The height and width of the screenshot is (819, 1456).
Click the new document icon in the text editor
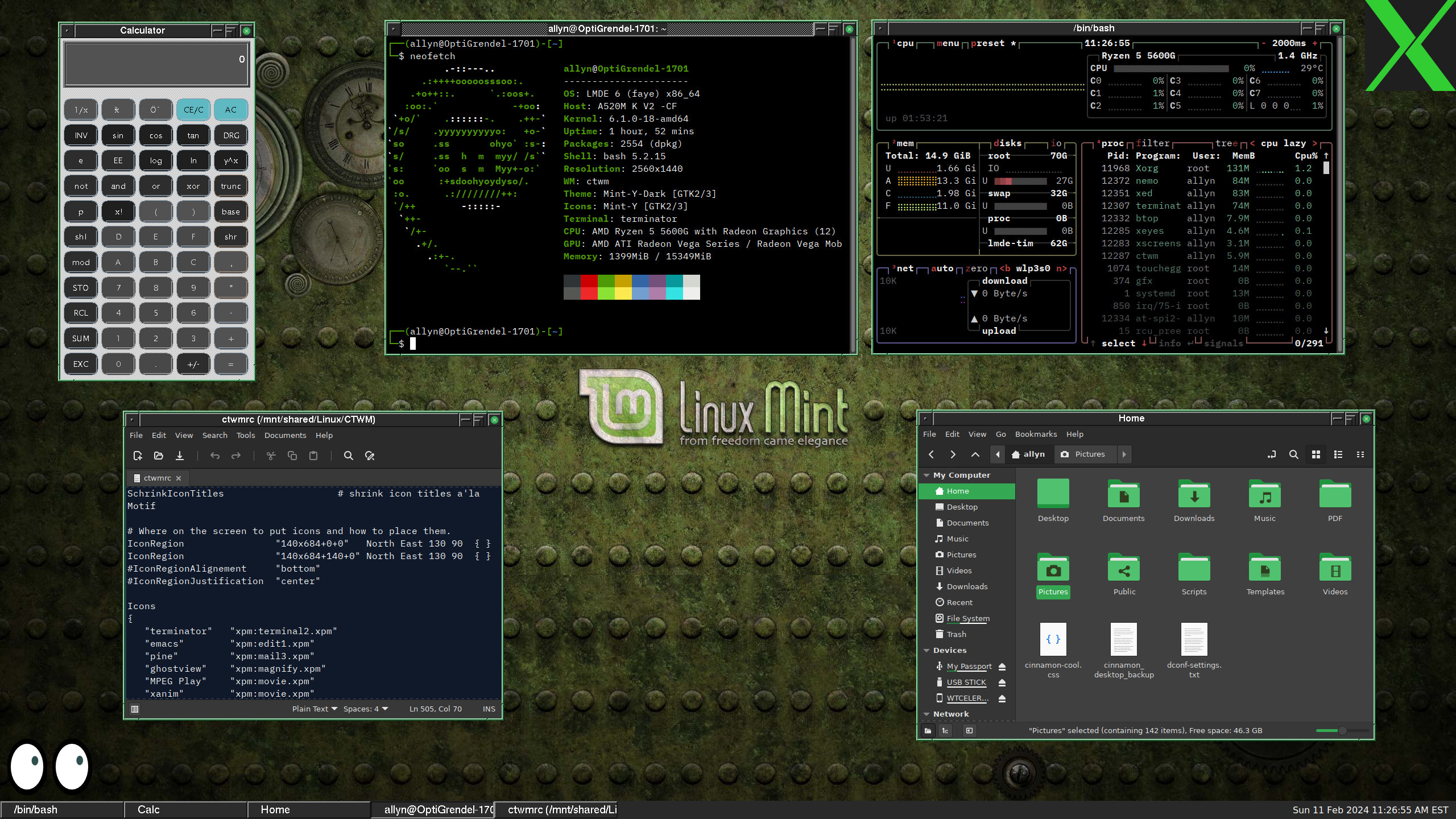pyautogui.click(x=138, y=456)
